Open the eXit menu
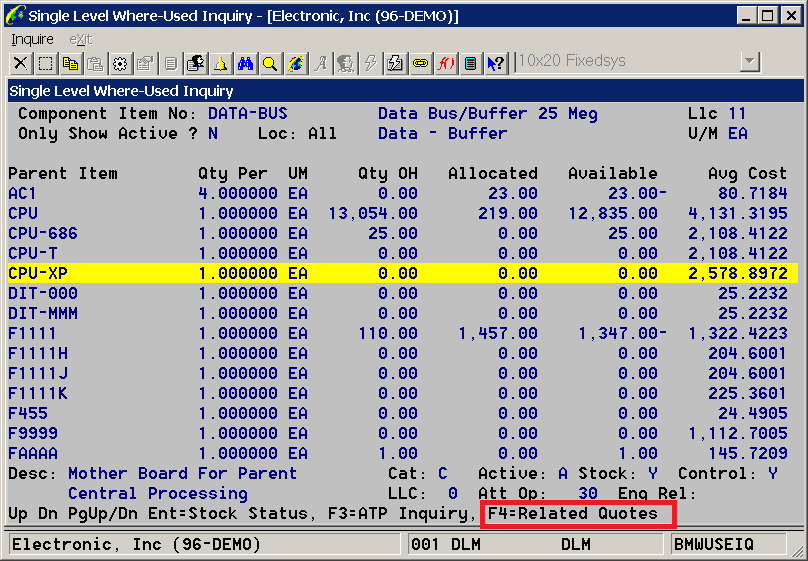The image size is (808, 561). [x=80, y=40]
